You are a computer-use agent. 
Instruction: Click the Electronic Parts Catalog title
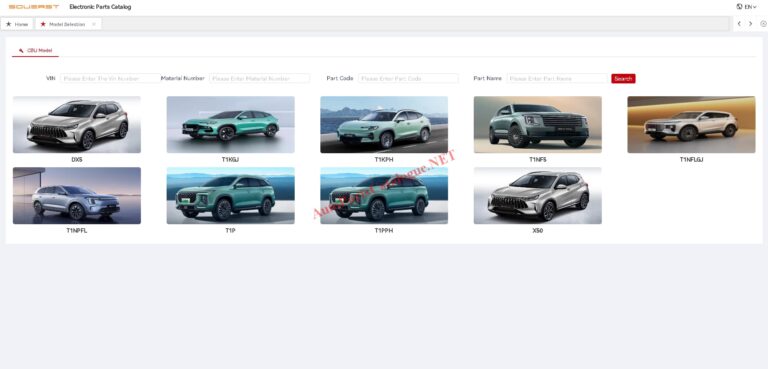(100, 7)
